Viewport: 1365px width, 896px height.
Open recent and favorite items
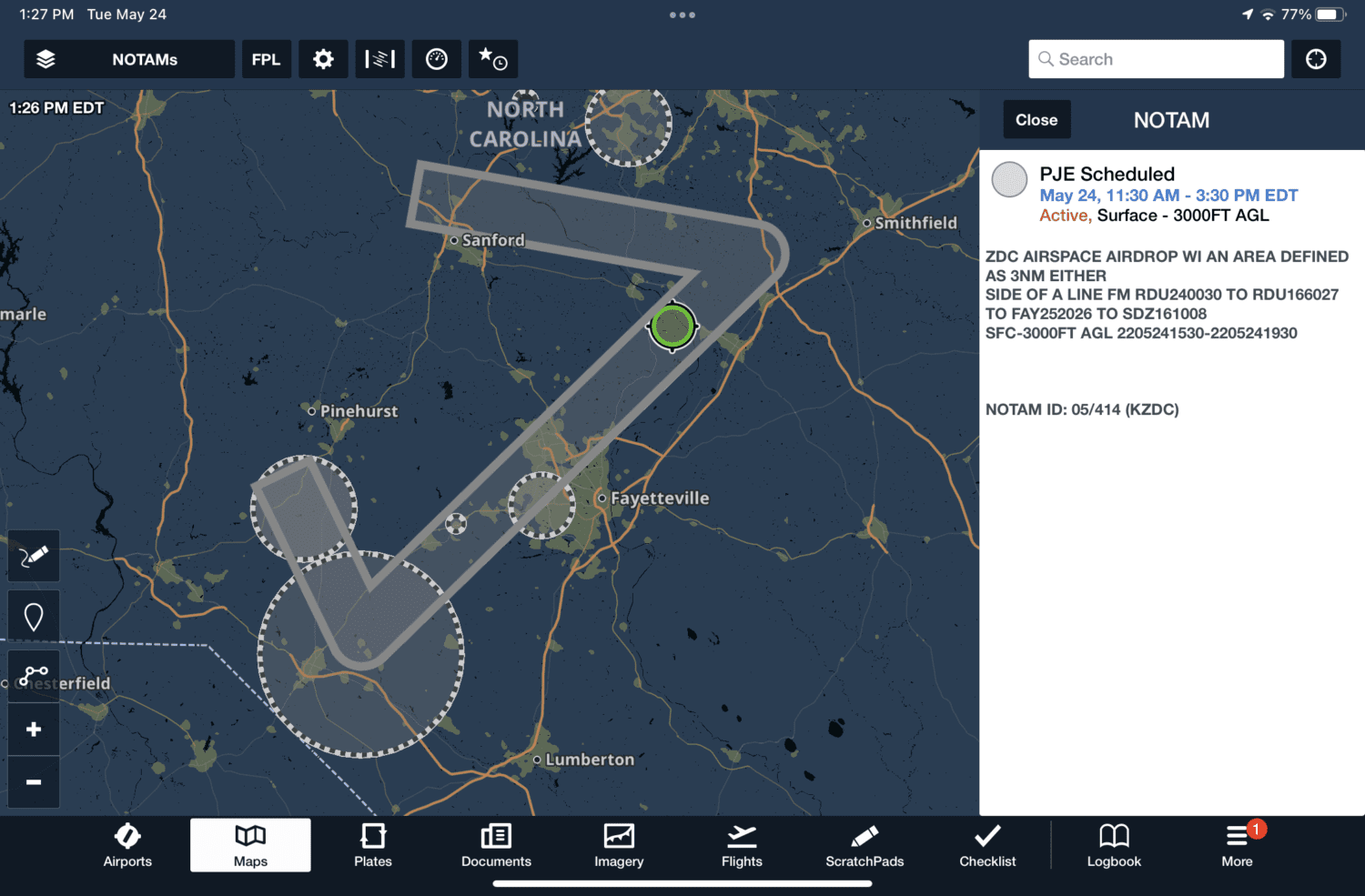pos(492,58)
